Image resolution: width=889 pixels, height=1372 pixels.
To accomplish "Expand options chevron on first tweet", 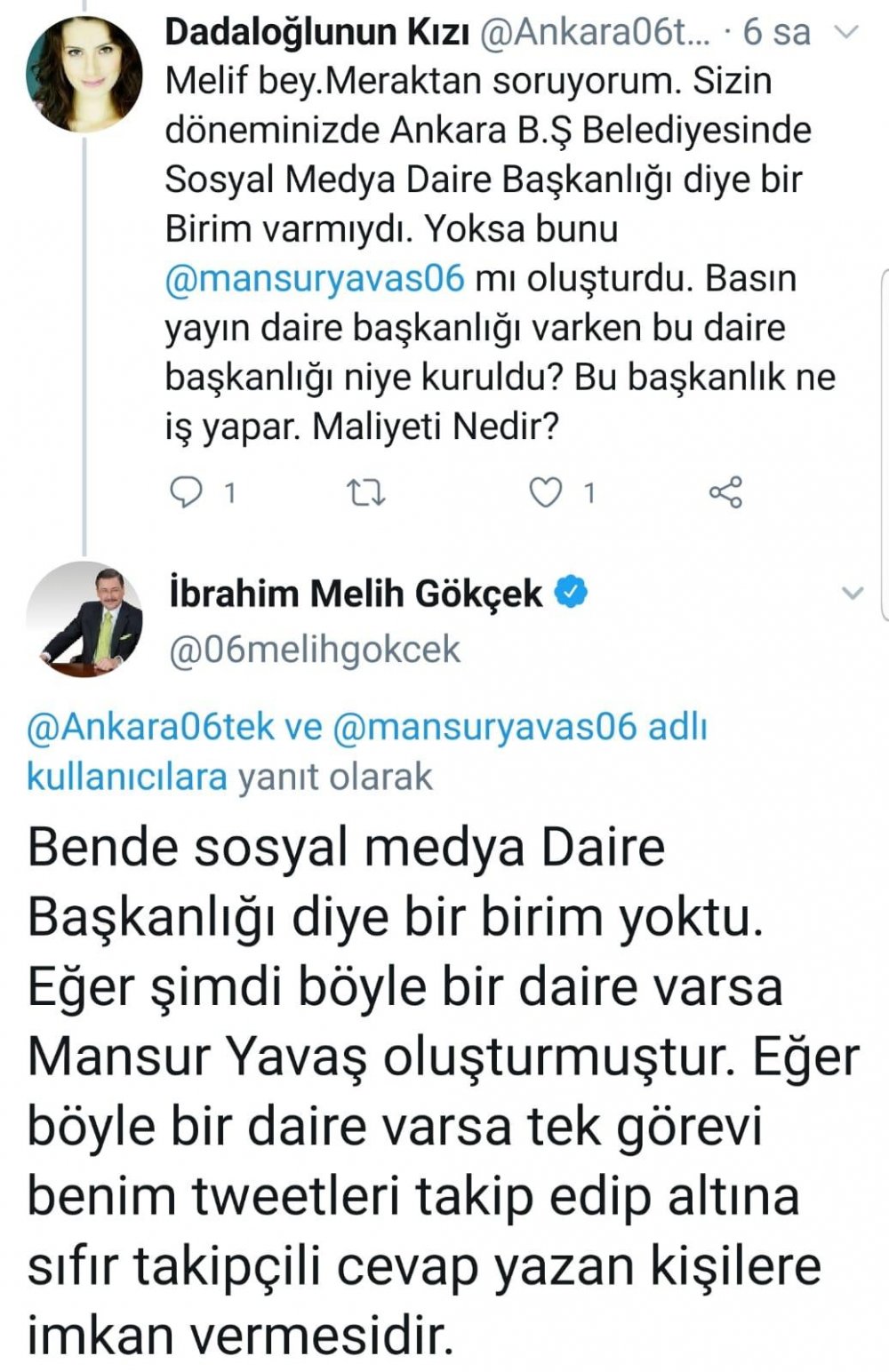I will coord(850,34).
